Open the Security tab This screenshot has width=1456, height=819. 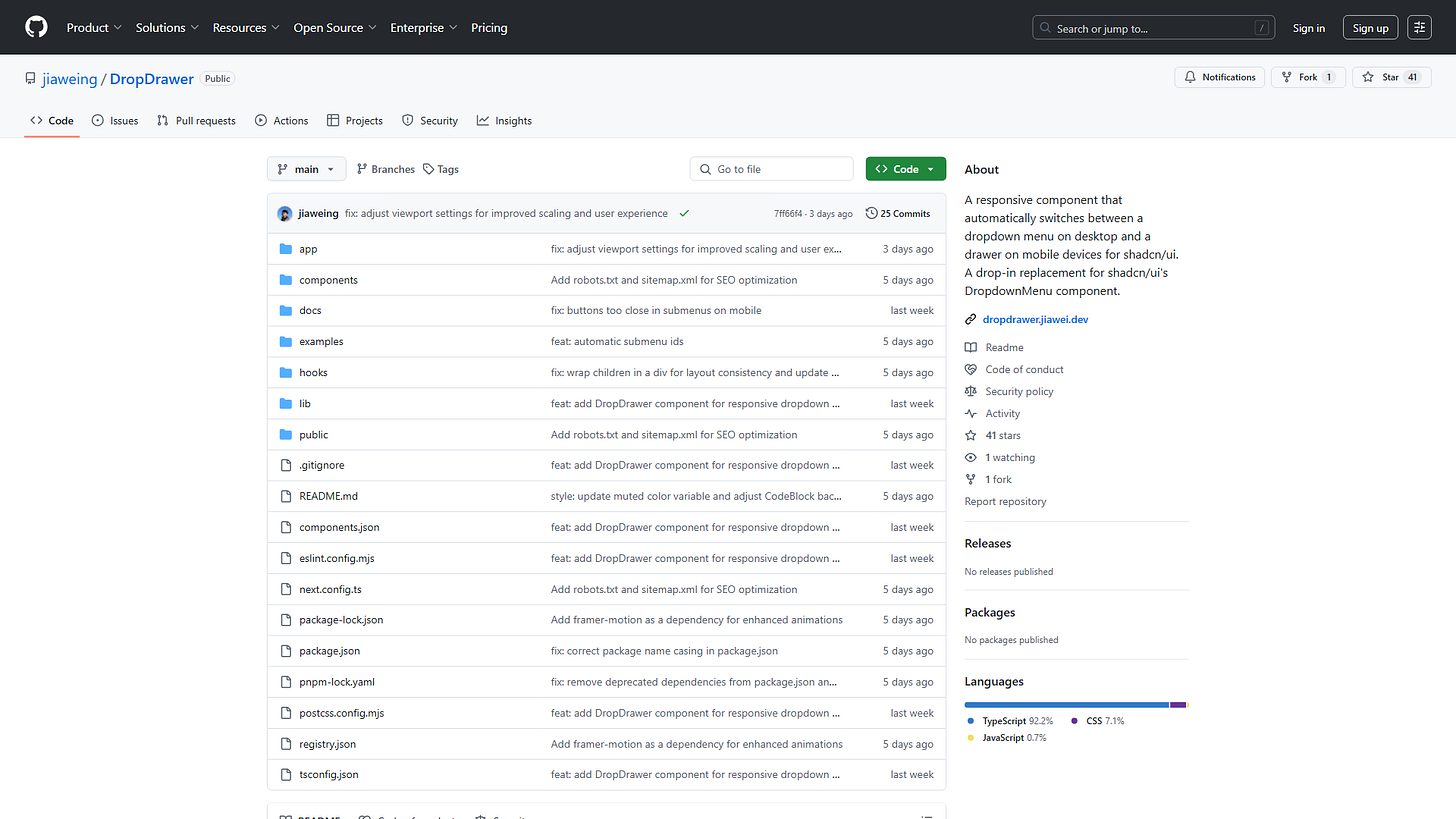[x=430, y=120]
